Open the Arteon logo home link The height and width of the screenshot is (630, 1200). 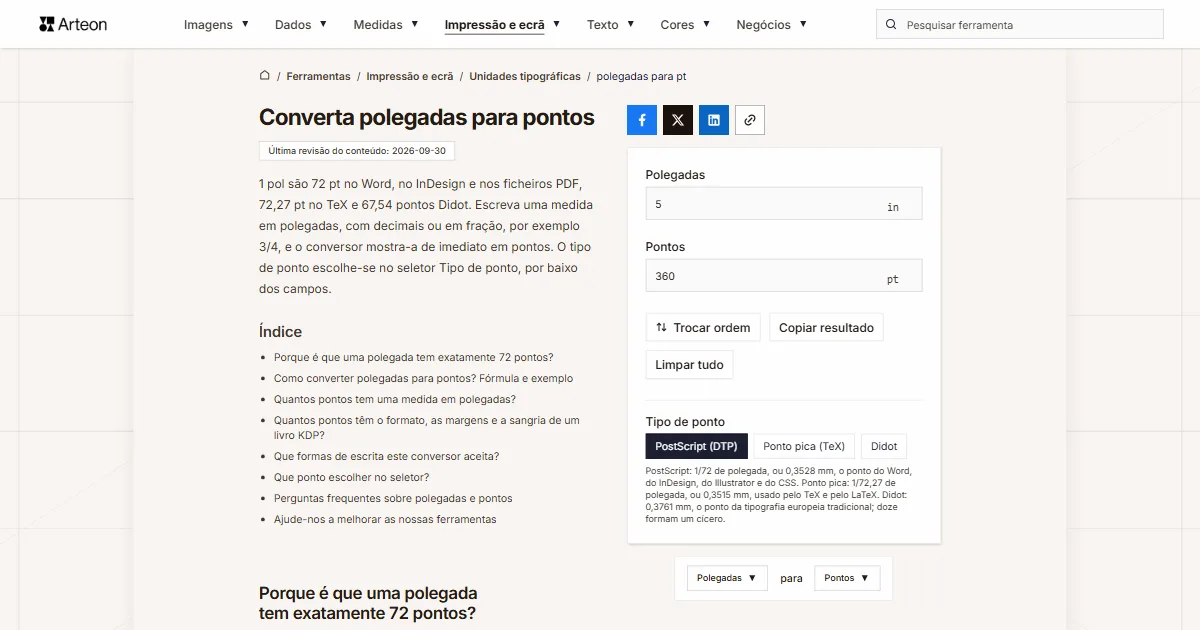73,24
